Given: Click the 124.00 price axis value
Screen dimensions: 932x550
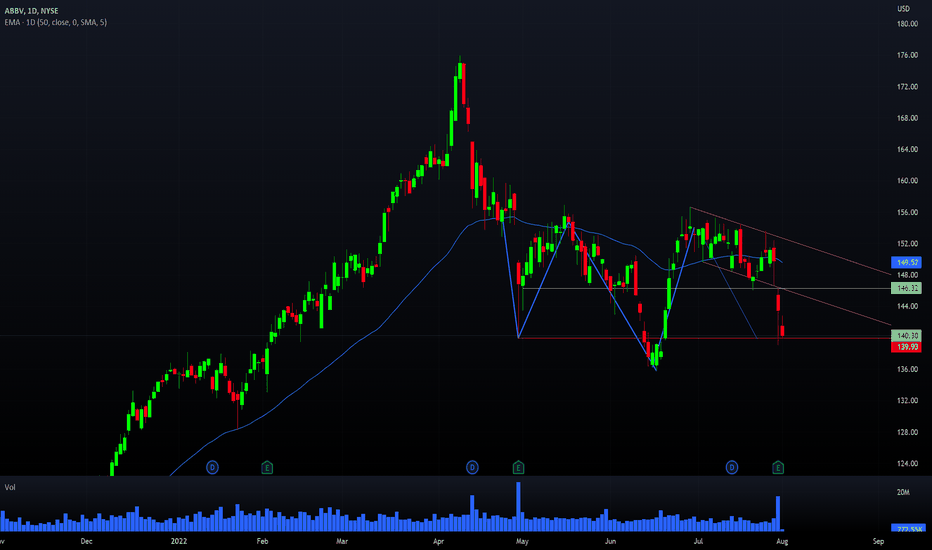Looking at the screenshot, I should 907,463.
